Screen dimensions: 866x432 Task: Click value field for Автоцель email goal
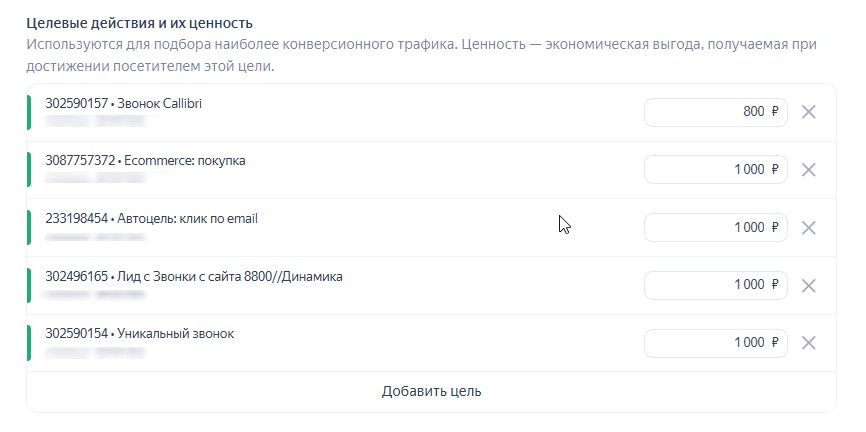(x=715, y=228)
